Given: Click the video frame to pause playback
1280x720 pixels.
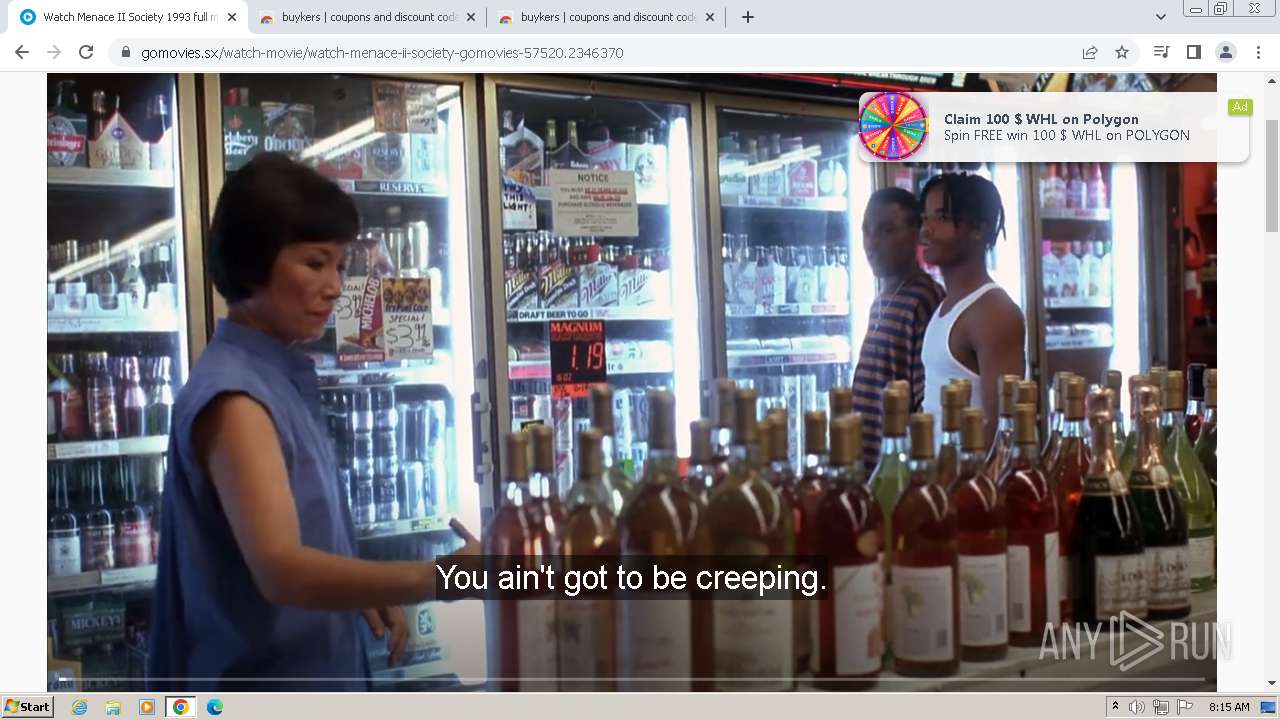Looking at the screenshot, I should [x=632, y=380].
